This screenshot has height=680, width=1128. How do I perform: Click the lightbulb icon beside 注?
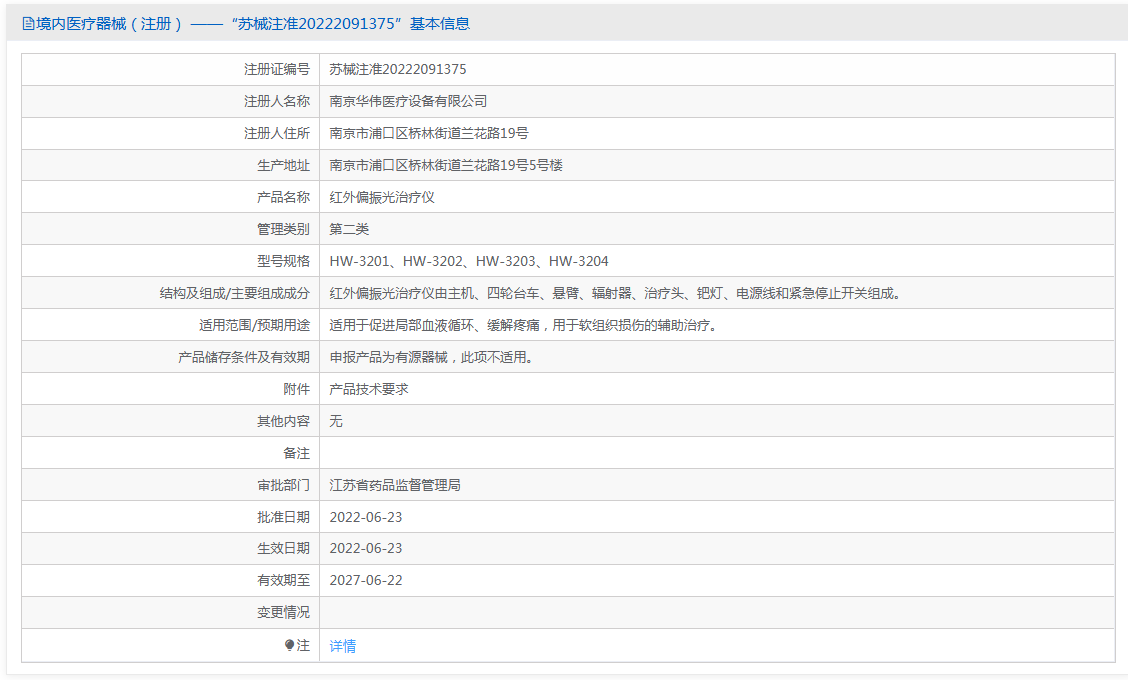coord(289,645)
